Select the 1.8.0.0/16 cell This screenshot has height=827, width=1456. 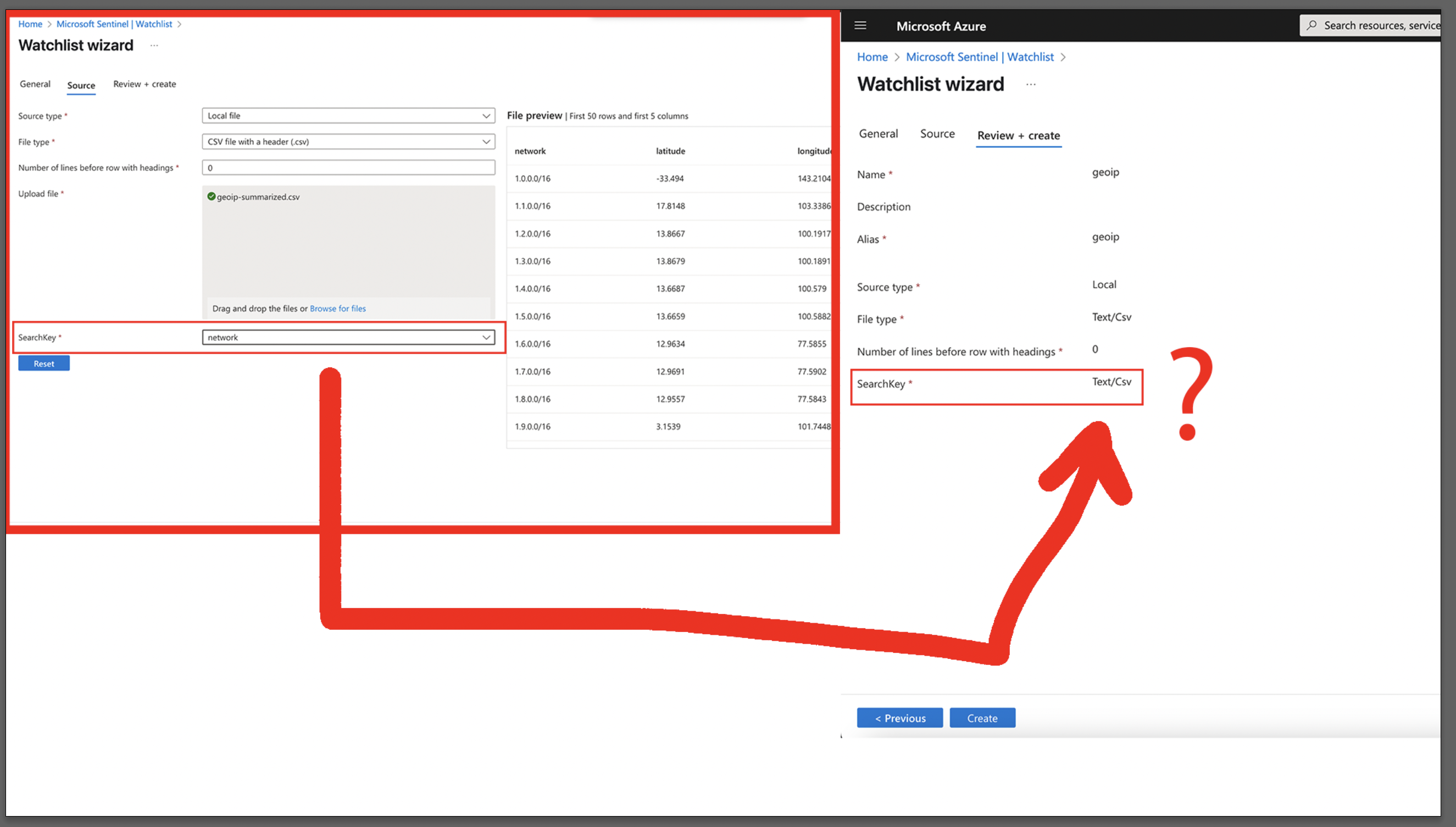[532, 399]
